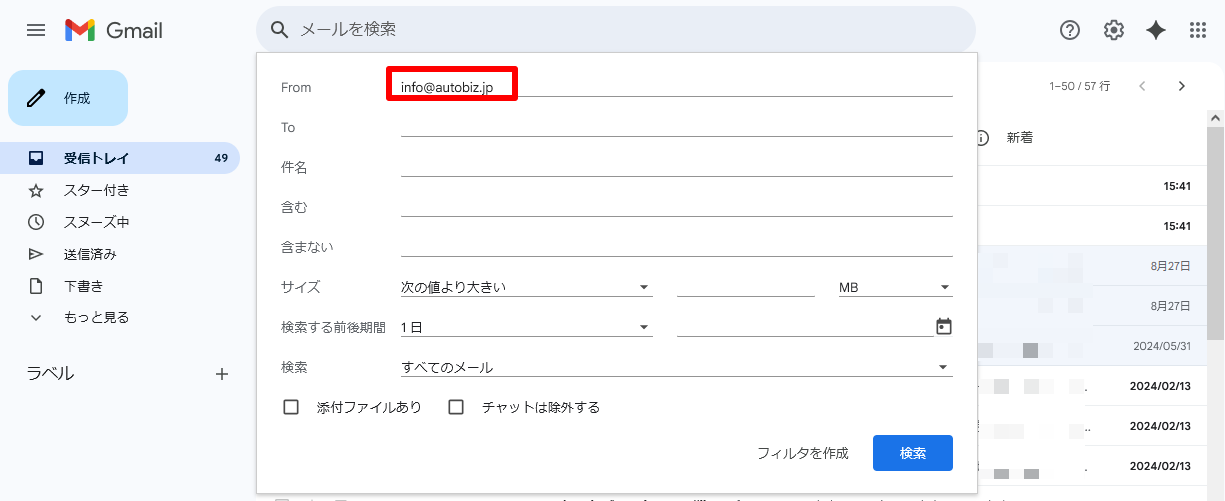Open the 1日 date range dropdown
Viewport: 1225px width, 501px height.
tap(526, 327)
